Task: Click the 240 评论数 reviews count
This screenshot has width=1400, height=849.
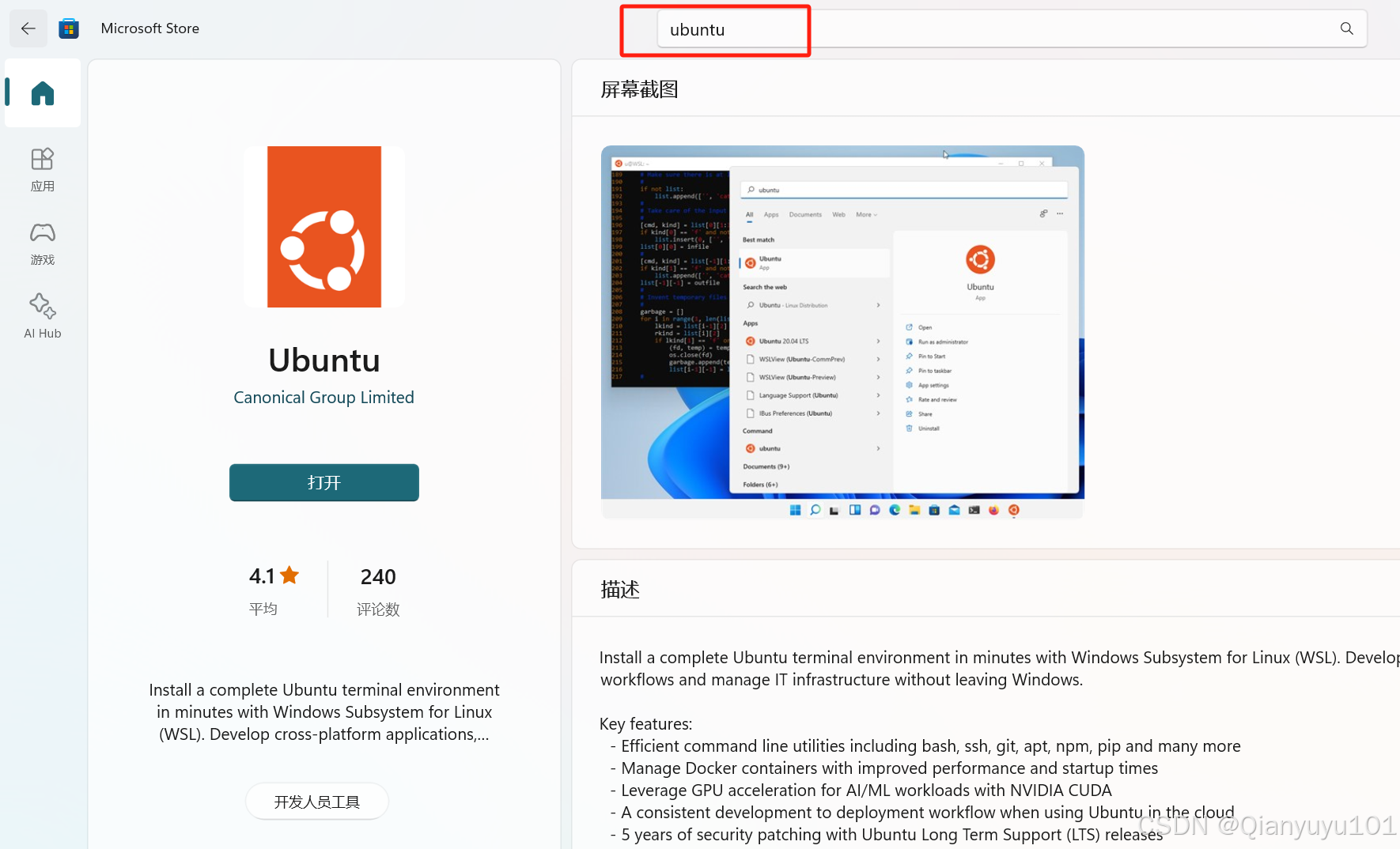Action: pyautogui.click(x=377, y=589)
